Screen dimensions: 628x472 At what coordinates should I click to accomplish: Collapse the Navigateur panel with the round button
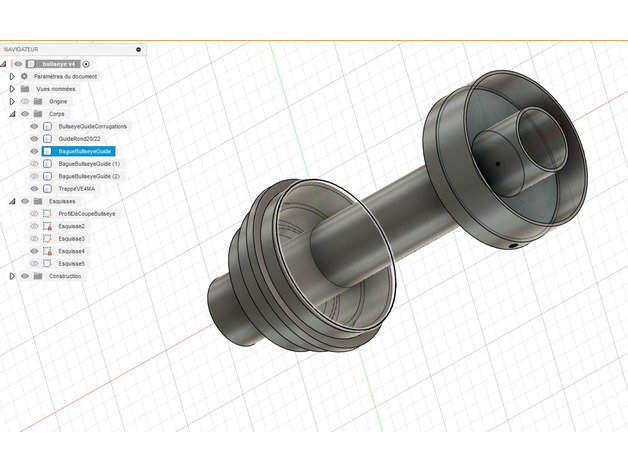[138, 48]
